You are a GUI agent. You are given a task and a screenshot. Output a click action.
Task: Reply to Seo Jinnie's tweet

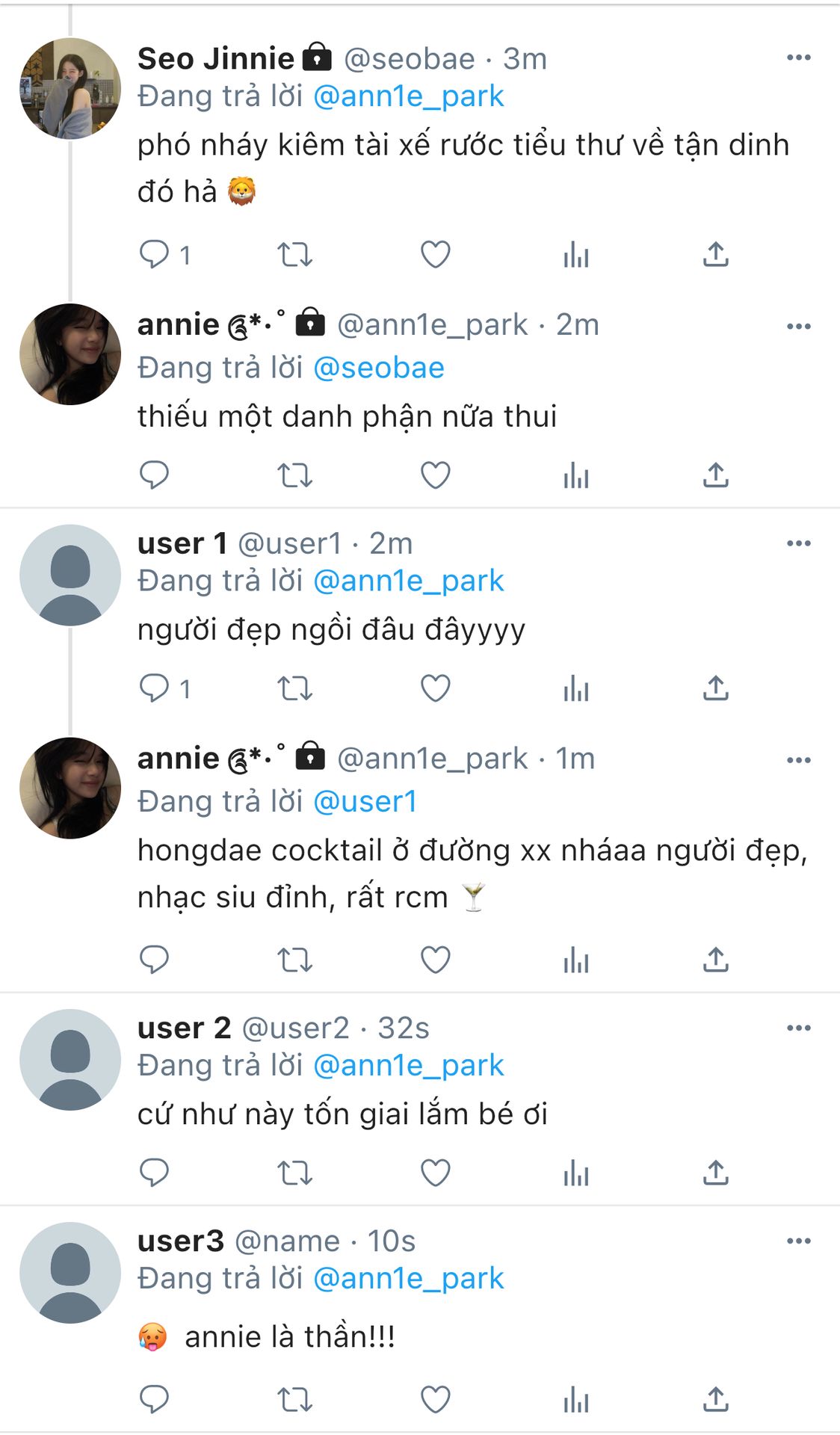(155, 255)
